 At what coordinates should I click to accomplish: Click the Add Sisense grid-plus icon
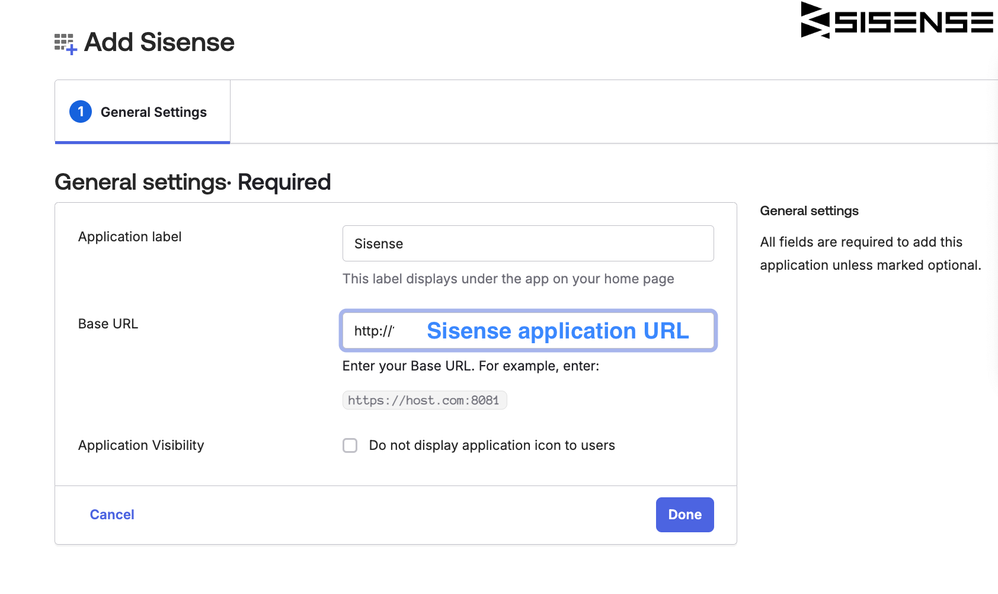65,43
